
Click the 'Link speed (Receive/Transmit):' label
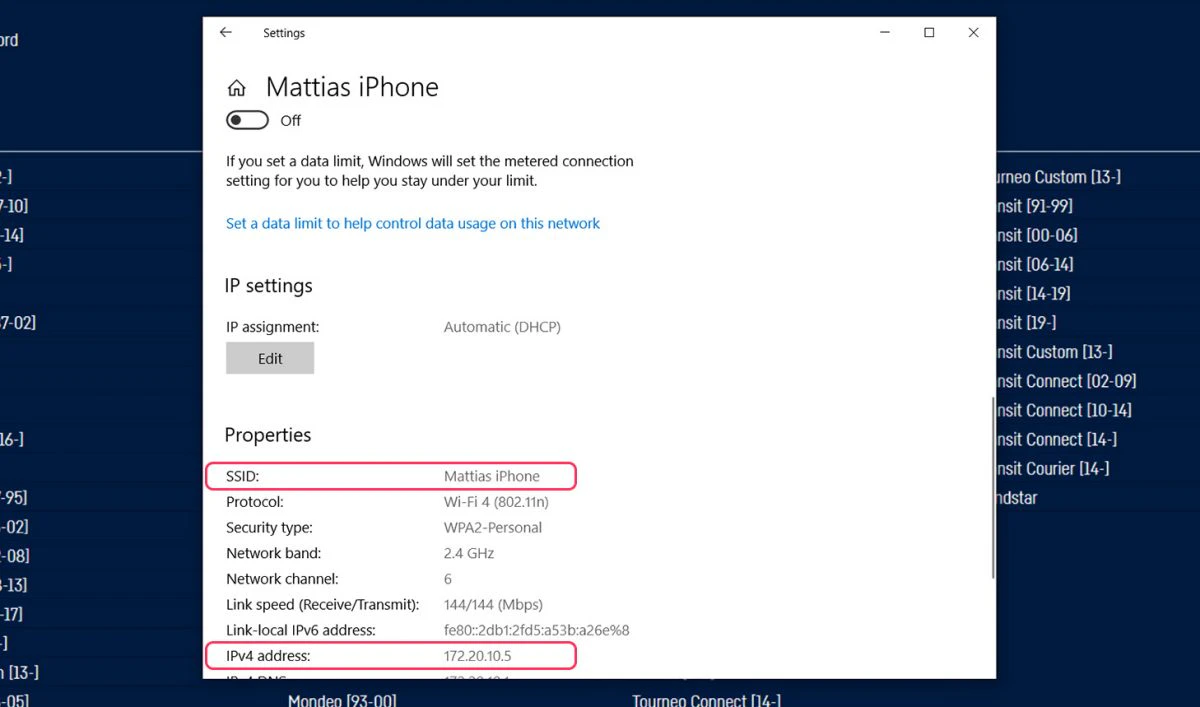click(x=322, y=605)
